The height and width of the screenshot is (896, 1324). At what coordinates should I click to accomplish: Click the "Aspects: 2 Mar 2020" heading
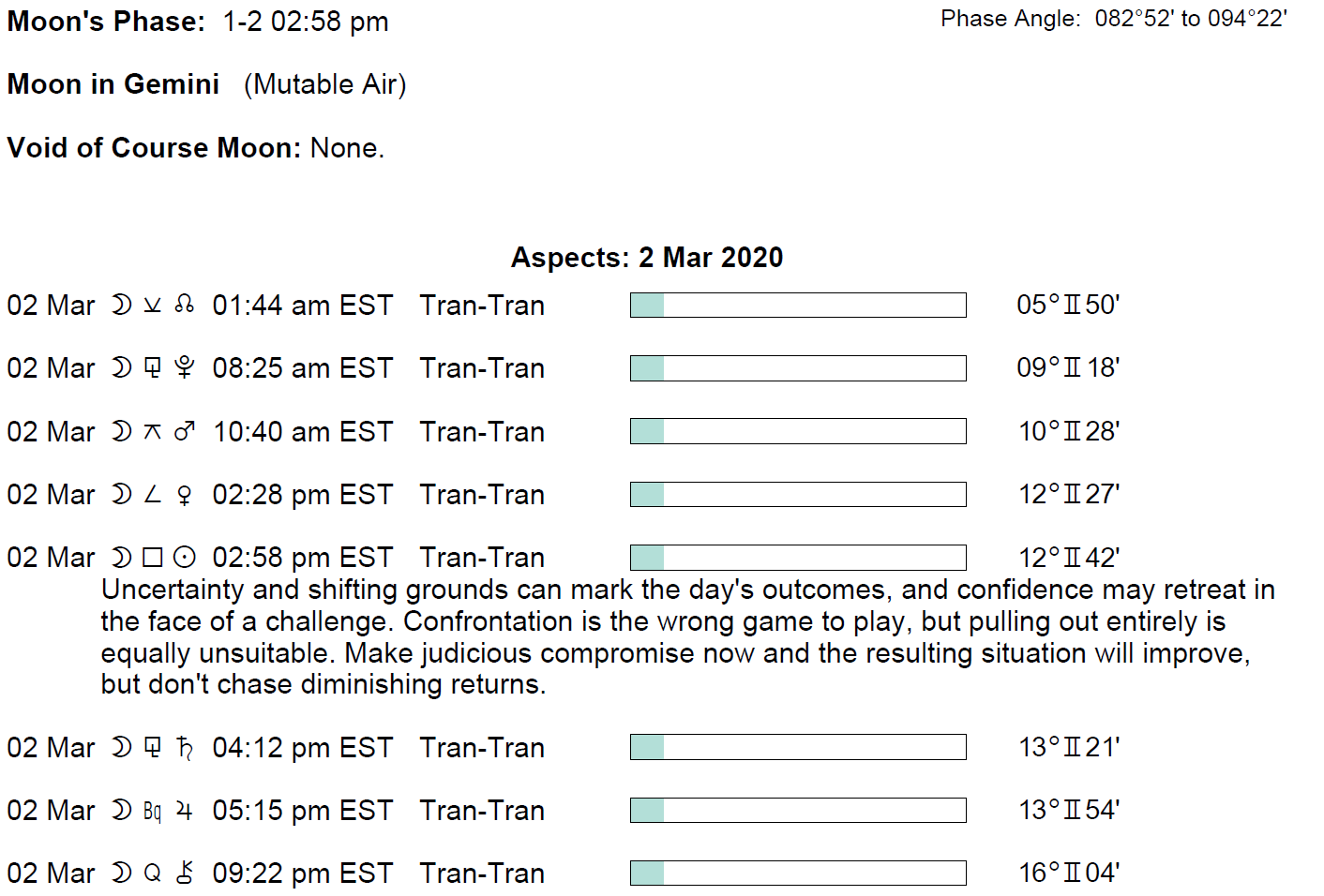647,257
